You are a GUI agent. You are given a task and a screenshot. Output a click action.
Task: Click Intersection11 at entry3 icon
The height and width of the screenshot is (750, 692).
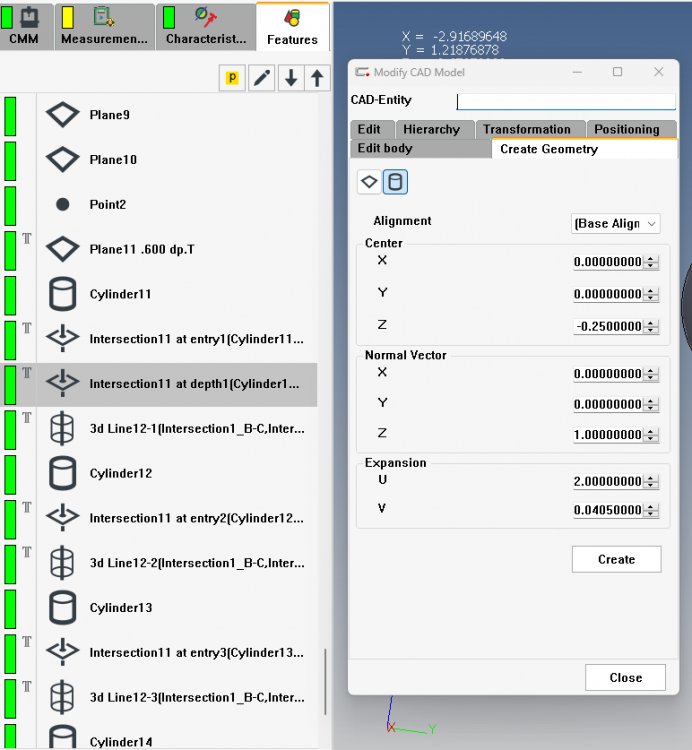[63, 652]
